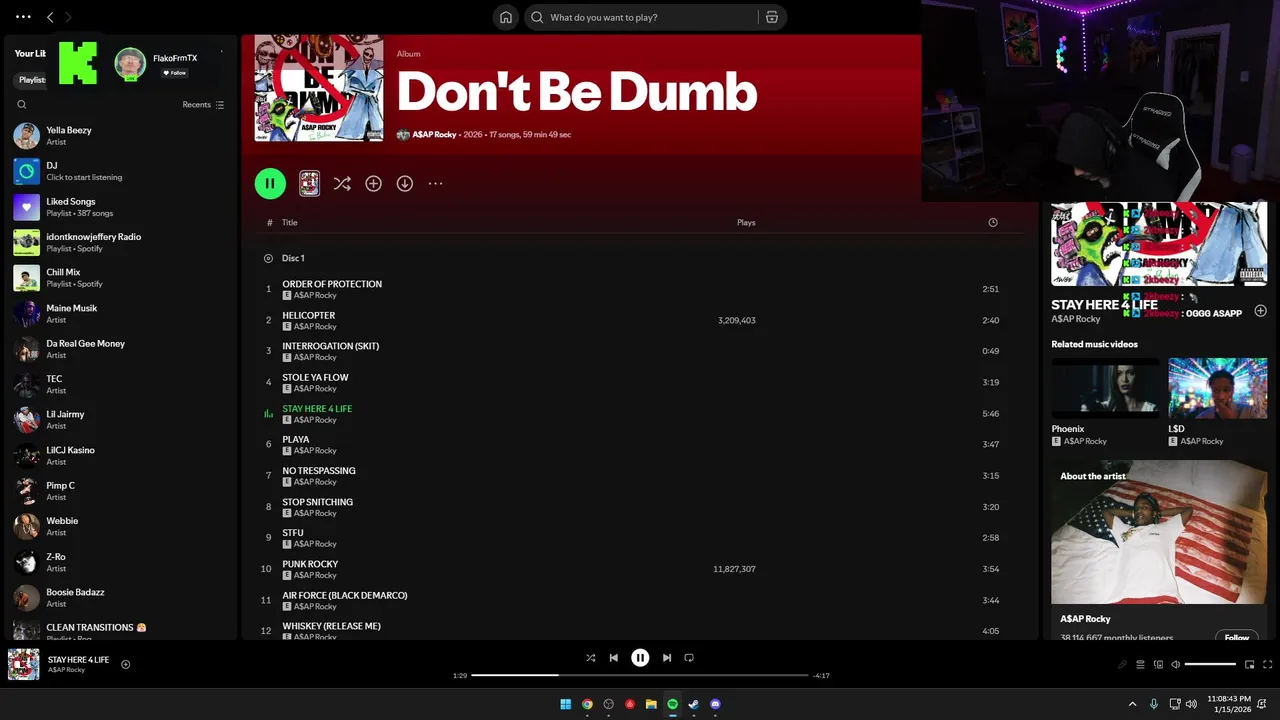Open Connect to a device icon

point(1158,664)
